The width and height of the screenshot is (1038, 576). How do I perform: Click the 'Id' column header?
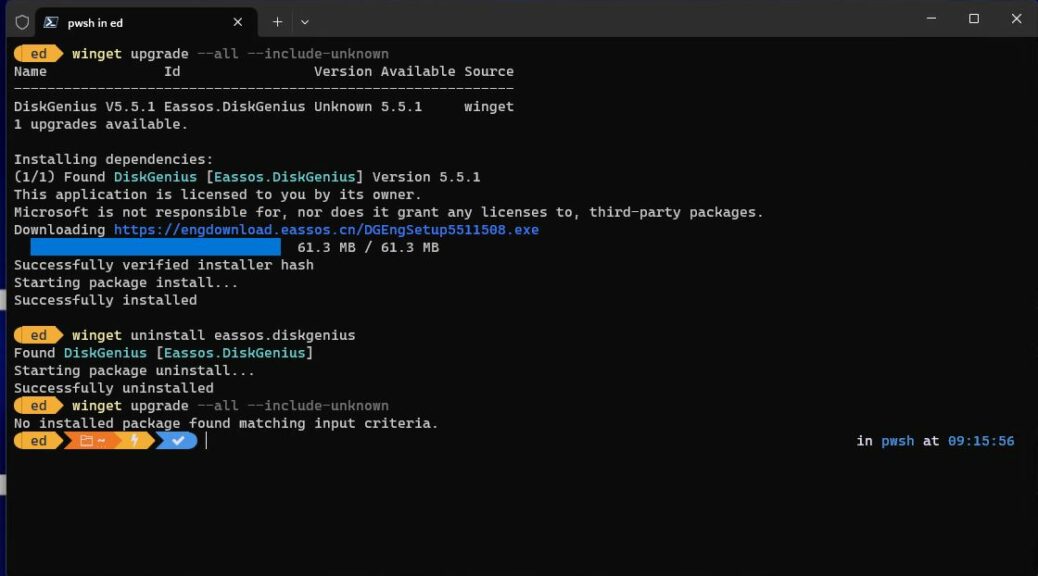click(172, 72)
